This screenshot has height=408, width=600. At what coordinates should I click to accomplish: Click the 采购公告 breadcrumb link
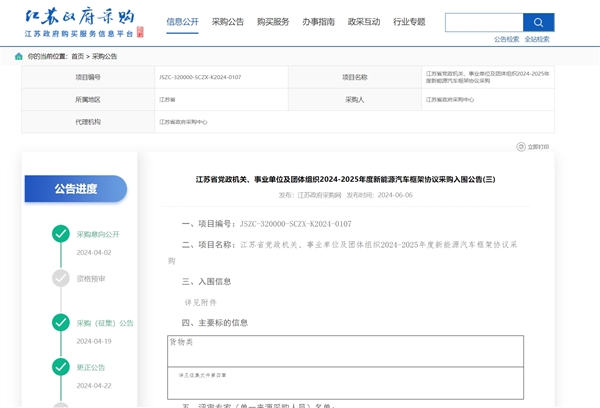point(105,57)
